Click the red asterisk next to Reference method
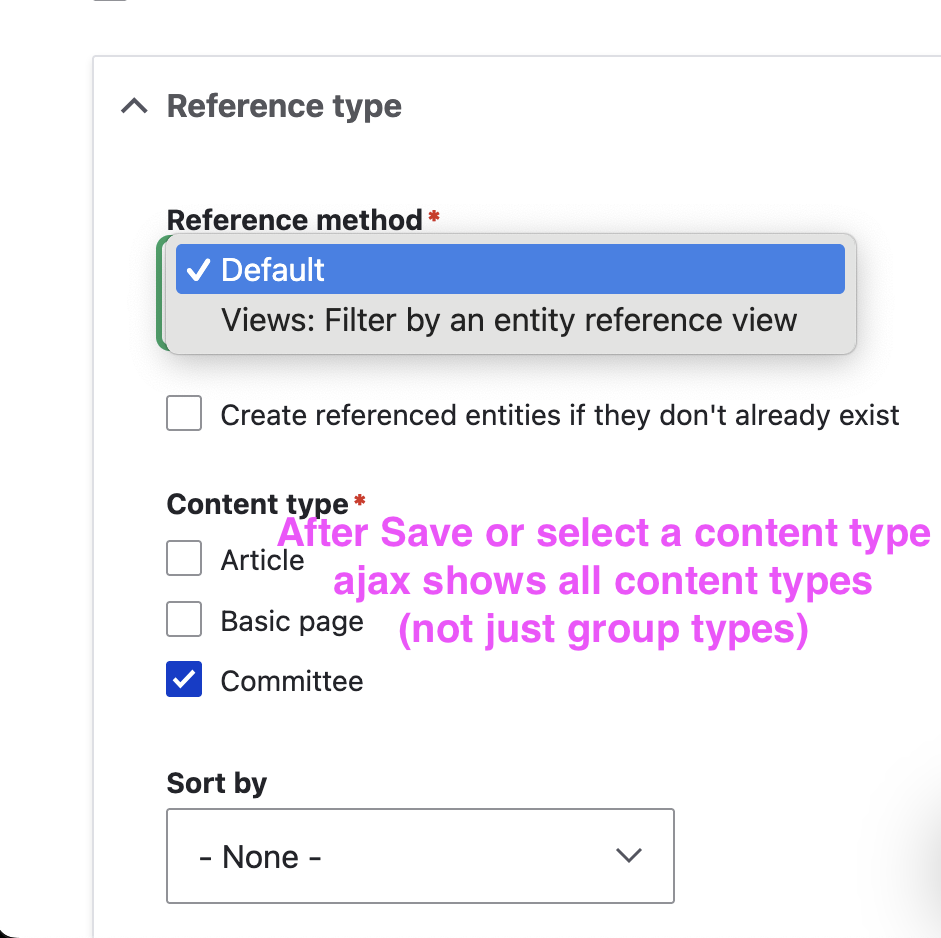Image resolution: width=941 pixels, height=938 pixels. coord(434,216)
